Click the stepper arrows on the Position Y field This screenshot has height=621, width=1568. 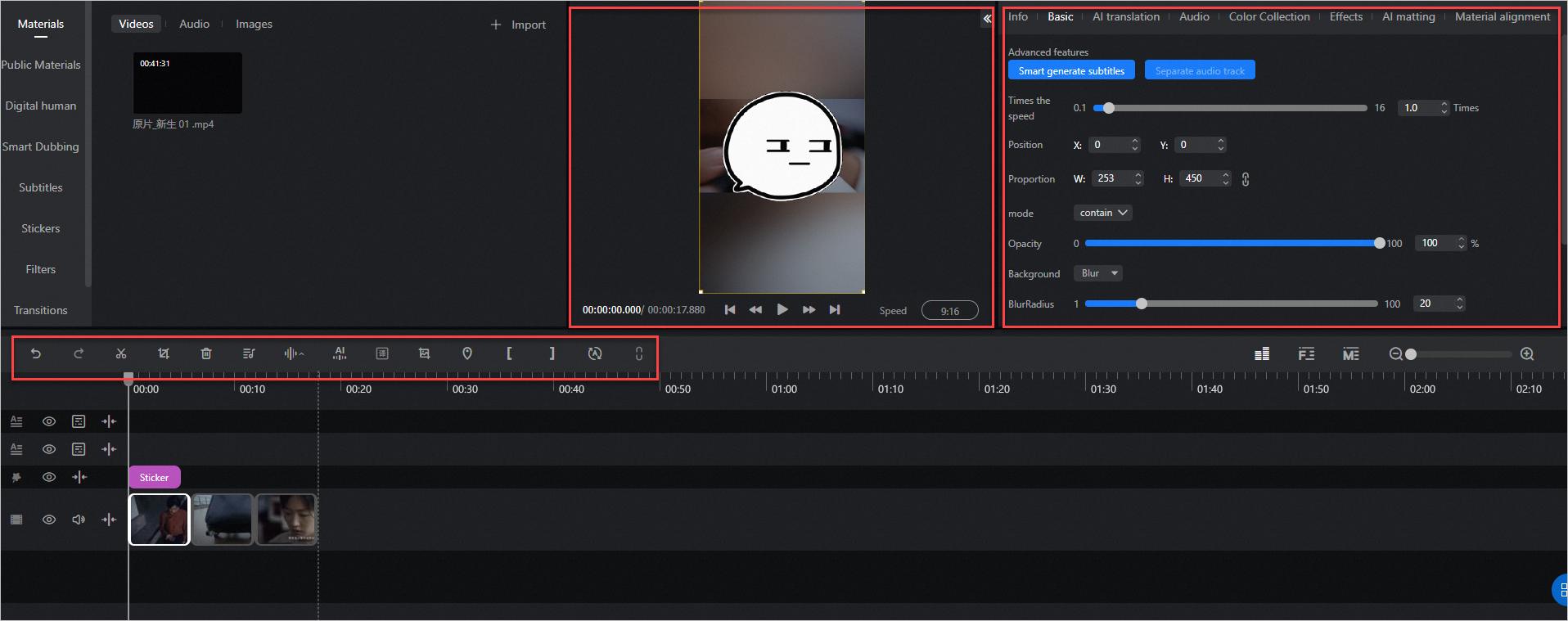[1221, 145]
